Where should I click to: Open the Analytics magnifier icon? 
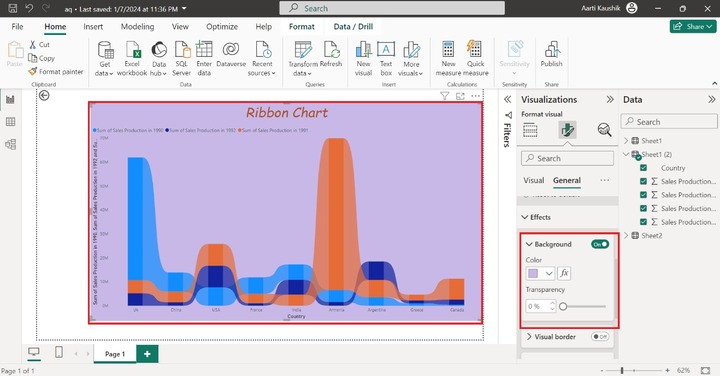tap(604, 130)
